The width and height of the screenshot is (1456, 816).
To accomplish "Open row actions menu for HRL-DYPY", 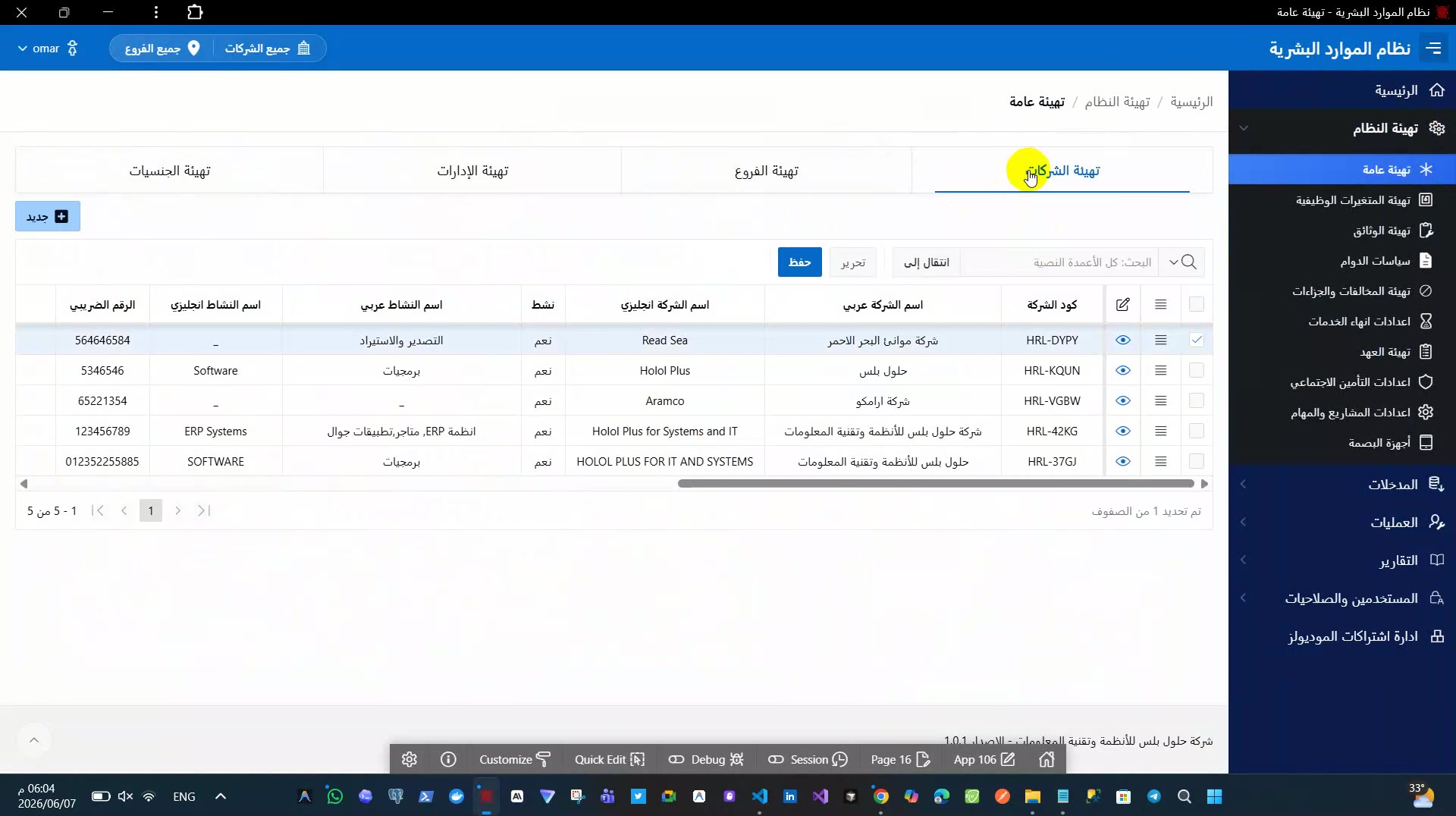I will pyautogui.click(x=1161, y=341).
